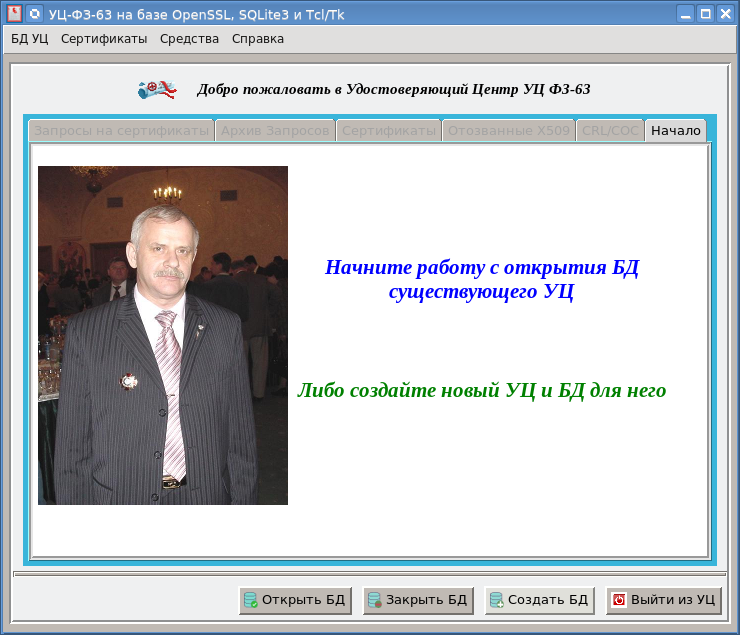
Task: Click the database icon on Открыть БД
Action: pyautogui.click(x=251, y=600)
